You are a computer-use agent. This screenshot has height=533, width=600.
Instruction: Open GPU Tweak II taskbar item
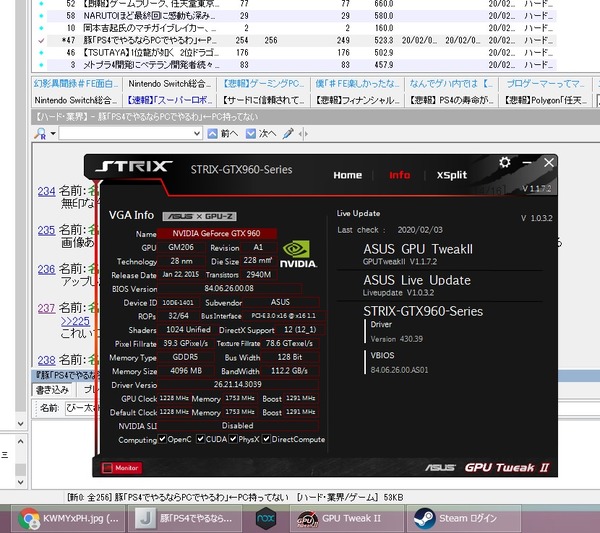tap(347, 518)
